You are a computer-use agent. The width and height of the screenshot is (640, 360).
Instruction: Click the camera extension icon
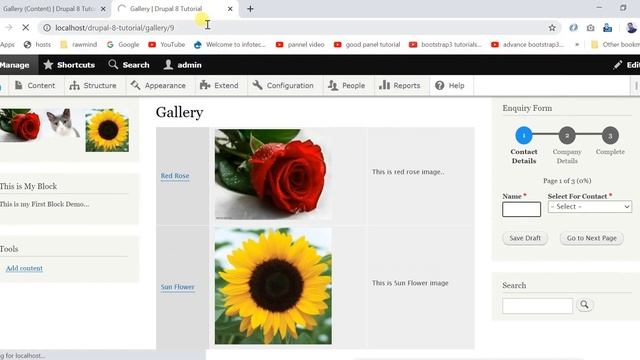(x=590, y=28)
